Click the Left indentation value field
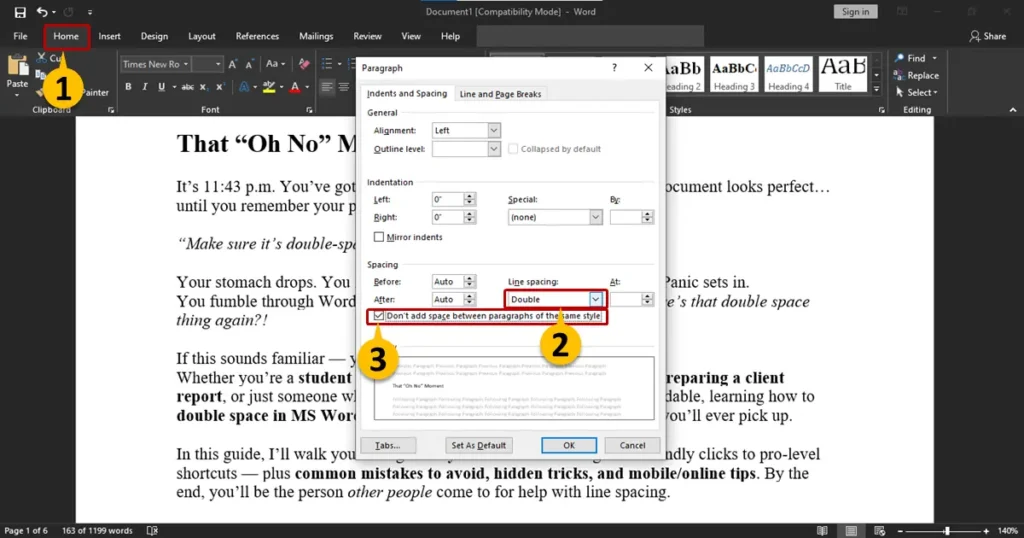This screenshot has height=538, width=1024. pyautogui.click(x=447, y=199)
